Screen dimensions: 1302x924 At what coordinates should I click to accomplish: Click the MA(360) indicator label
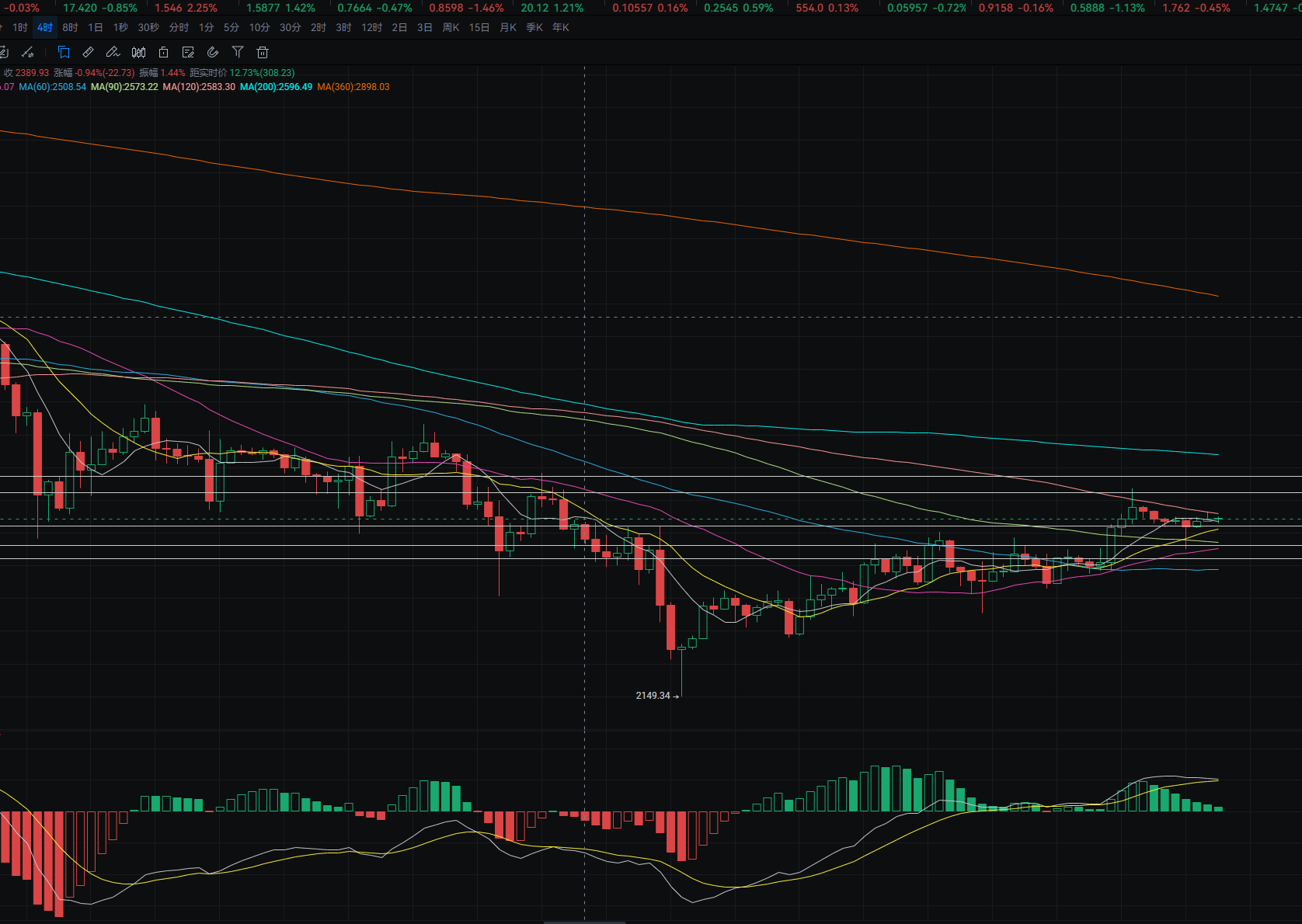tap(353, 87)
